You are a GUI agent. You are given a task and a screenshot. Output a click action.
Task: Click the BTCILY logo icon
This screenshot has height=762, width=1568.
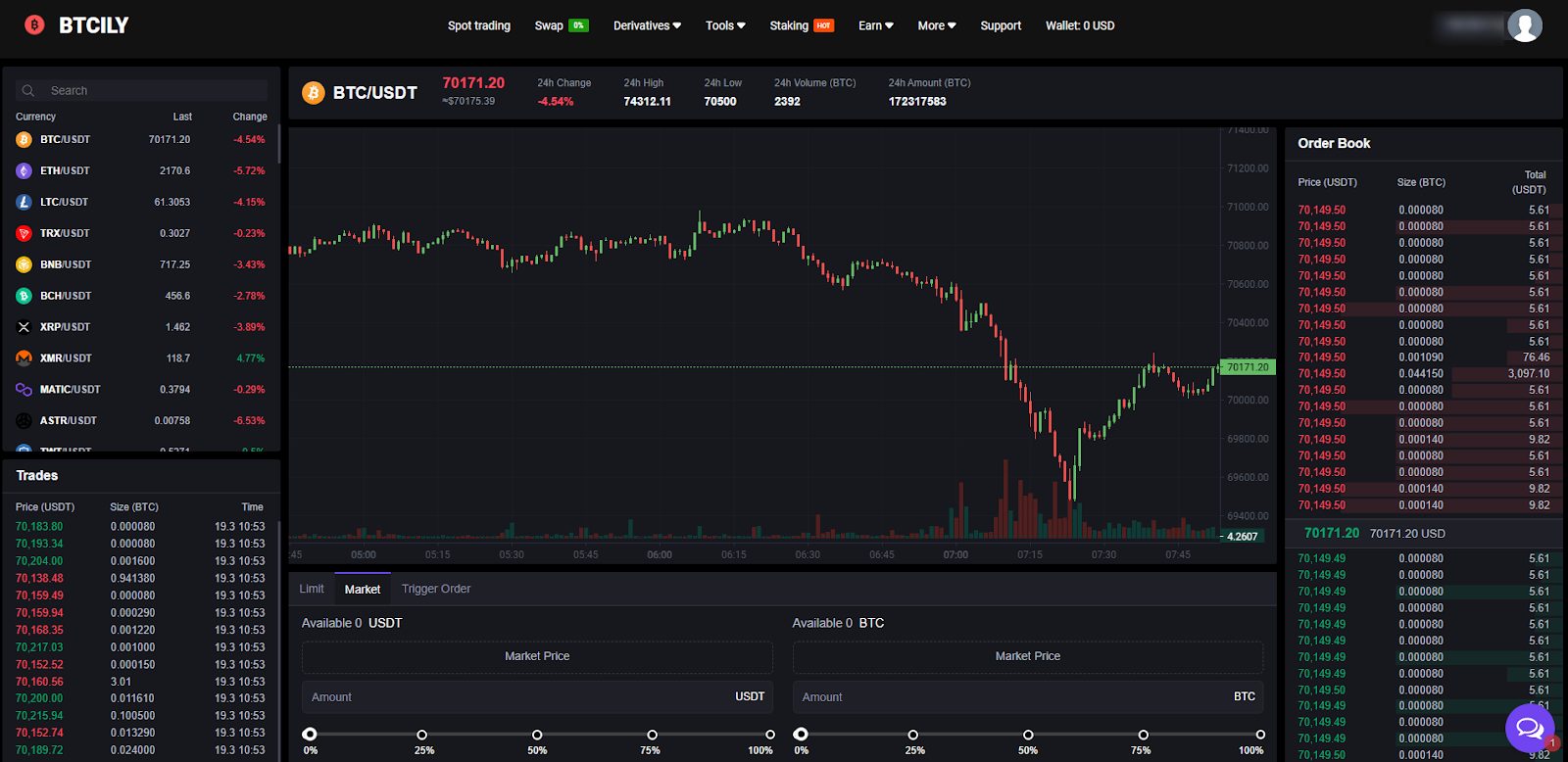34,25
